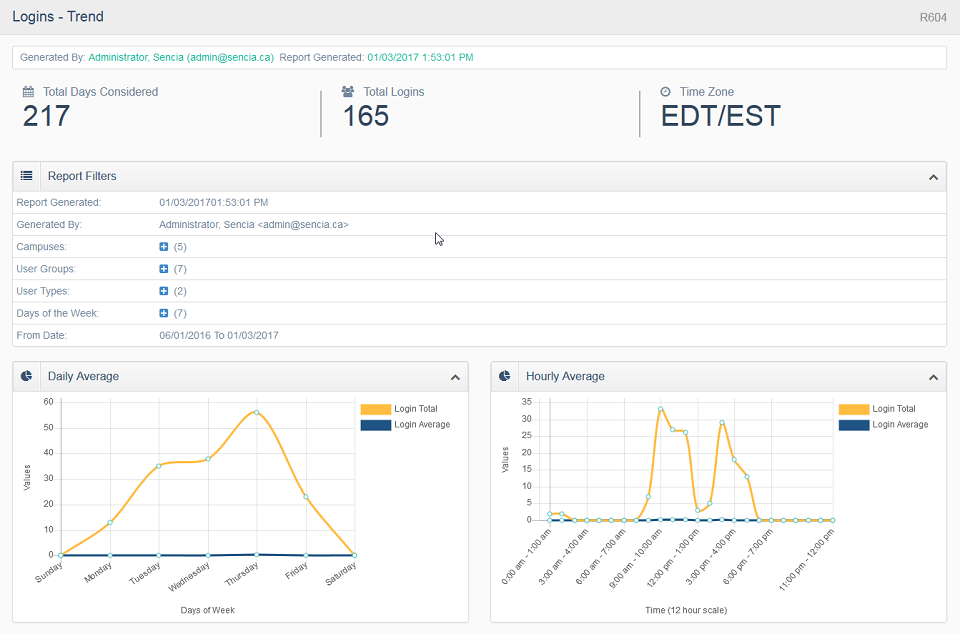The width and height of the screenshot is (960, 634).
Task: Click the Report Filters list icon
Action: click(26, 176)
